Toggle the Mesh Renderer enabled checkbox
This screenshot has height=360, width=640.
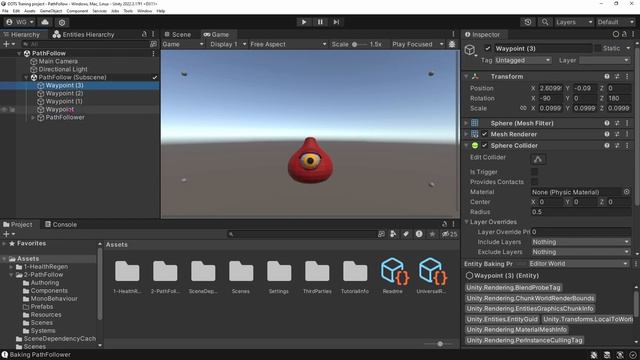click(484, 134)
